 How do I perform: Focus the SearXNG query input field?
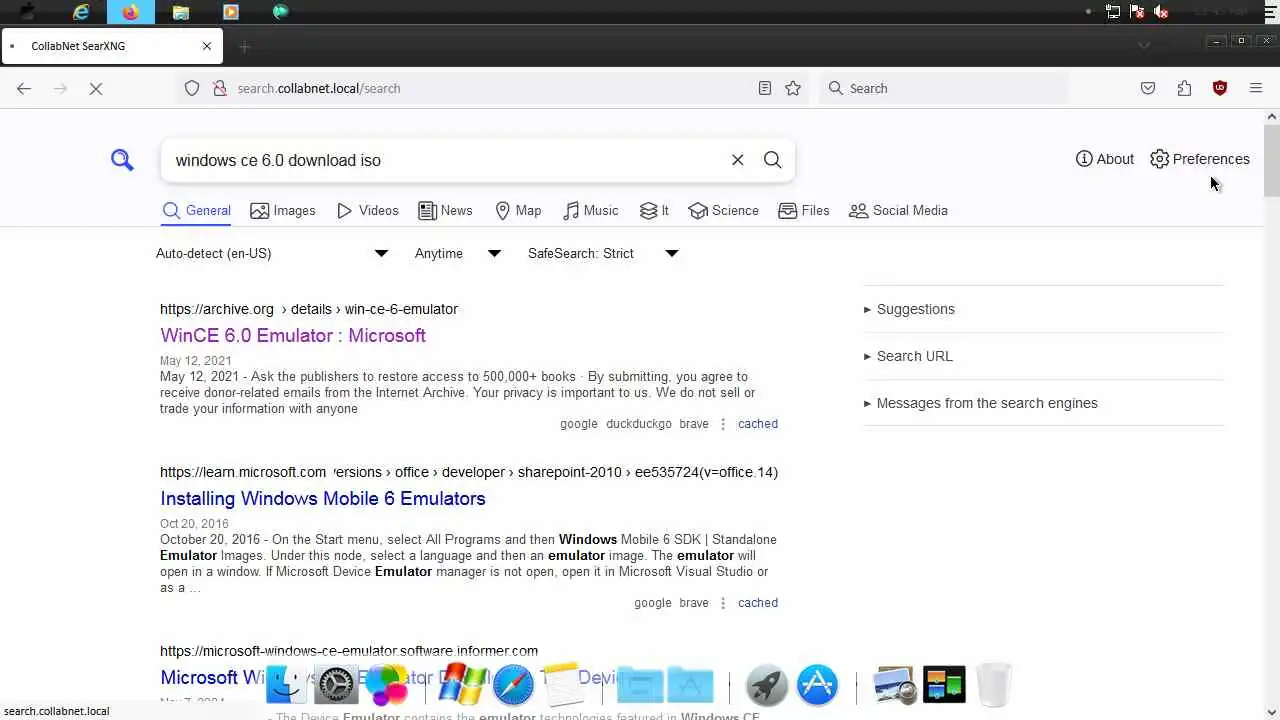(445, 160)
